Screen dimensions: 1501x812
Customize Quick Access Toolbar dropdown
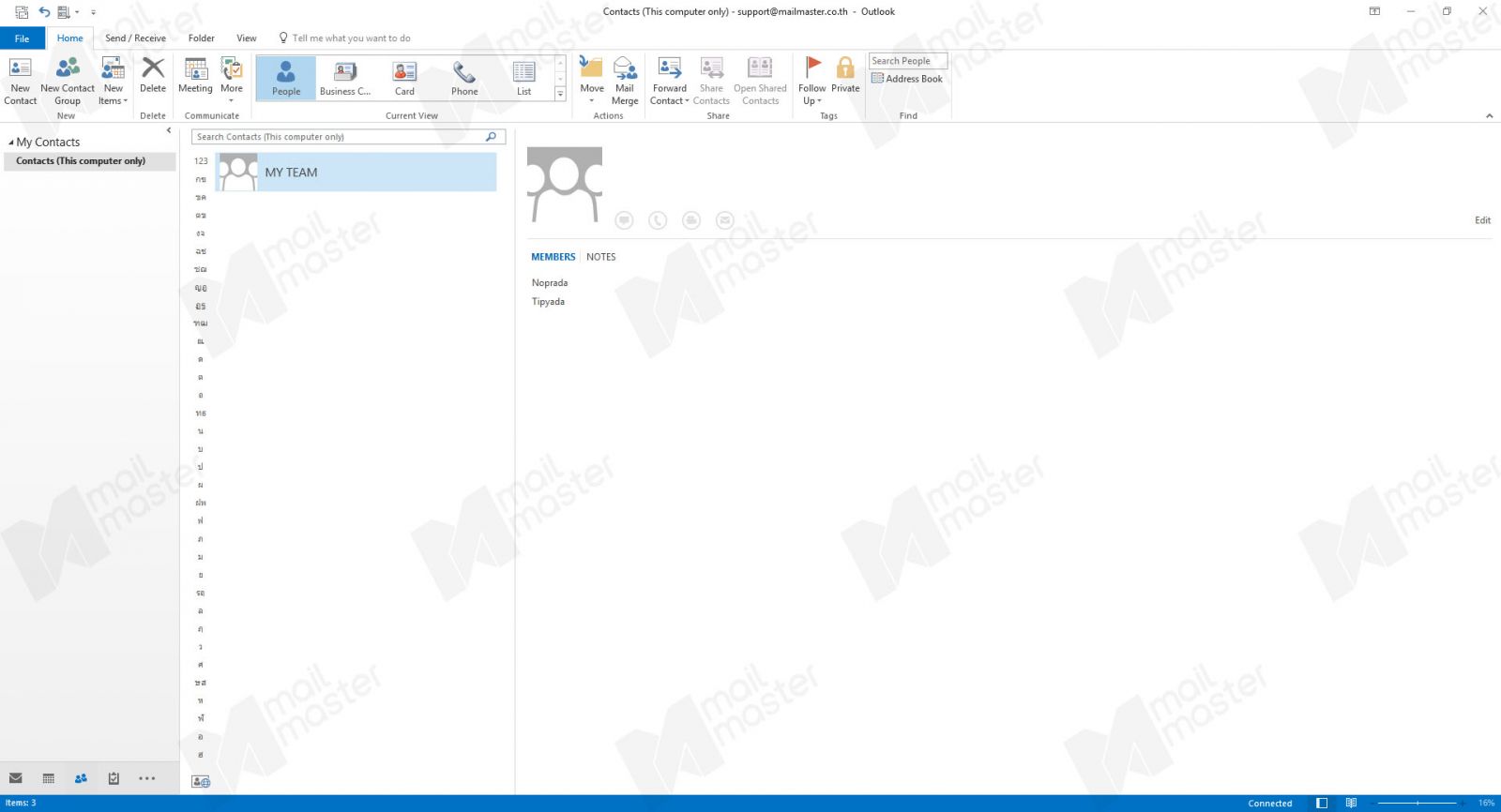(93, 12)
